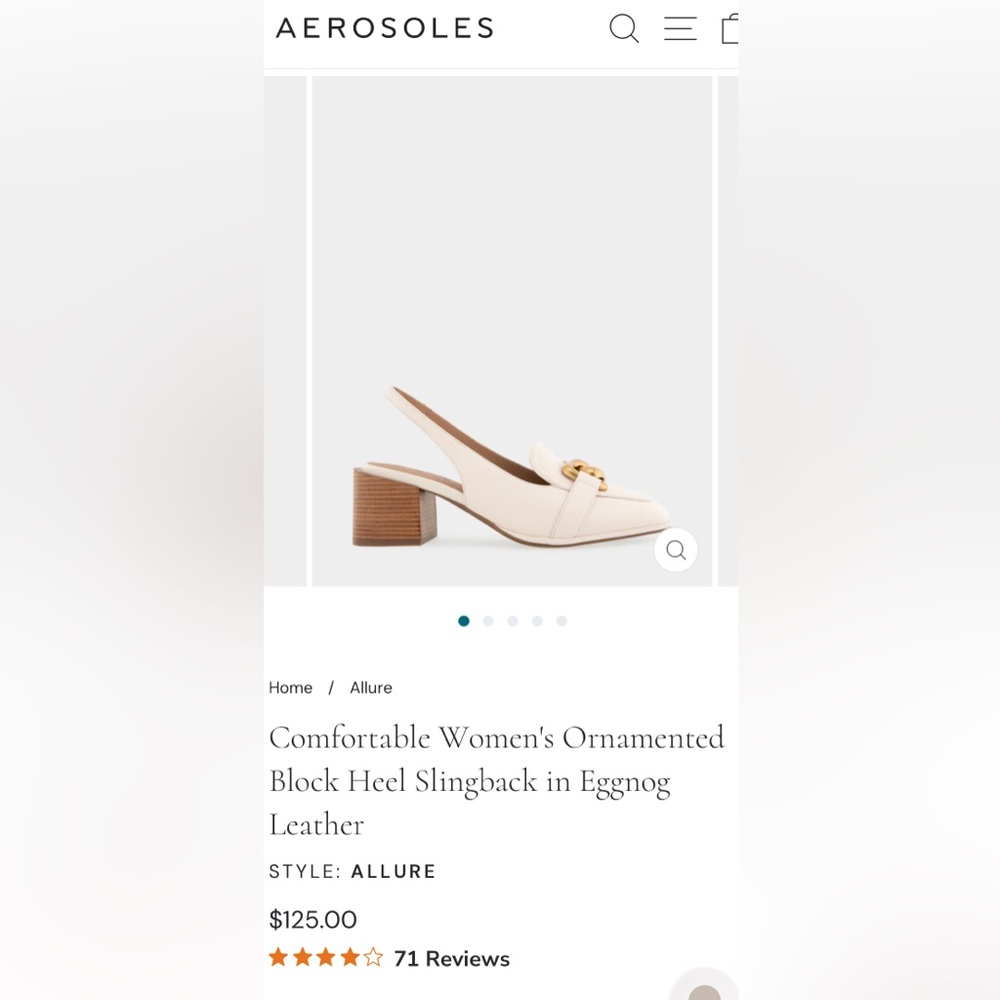Open the shopping cart icon
The width and height of the screenshot is (1000, 1000).
click(729, 29)
